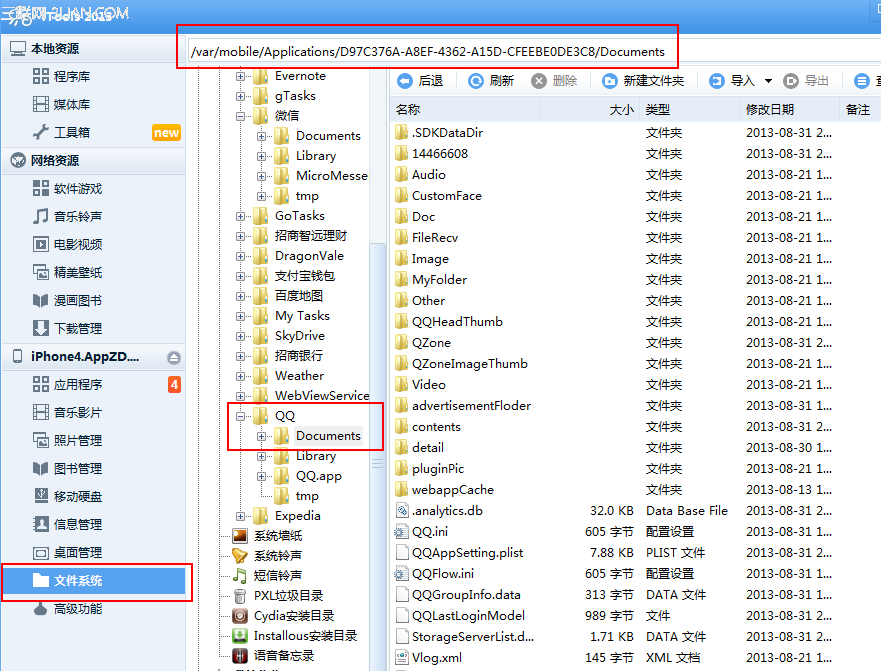
Task: Collapse the QQ tree node
Action: tap(240, 416)
